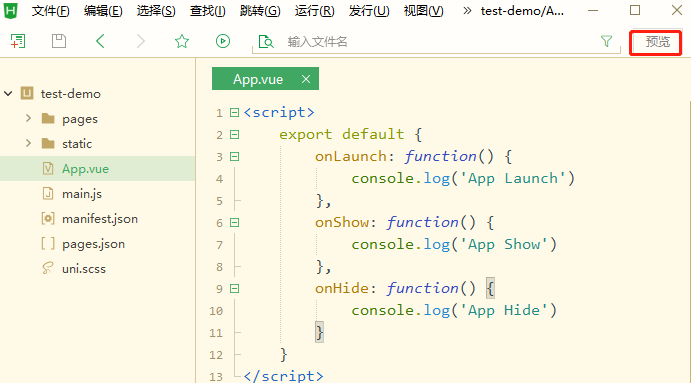Image resolution: width=691 pixels, height=383 pixels.
Task: Click the closing </script> tag
Action: [x=283, y=376]
